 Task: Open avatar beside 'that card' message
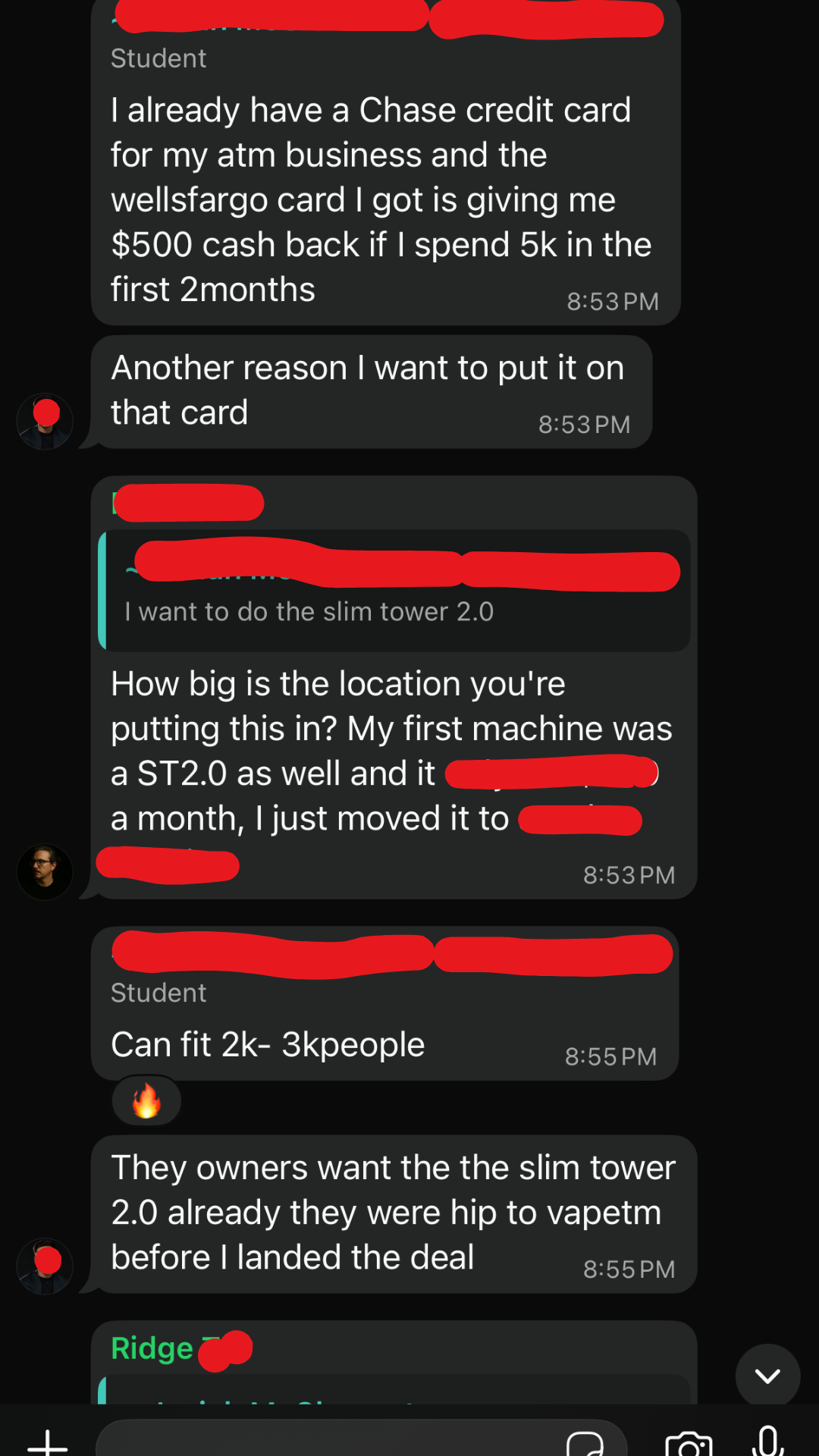45,421
